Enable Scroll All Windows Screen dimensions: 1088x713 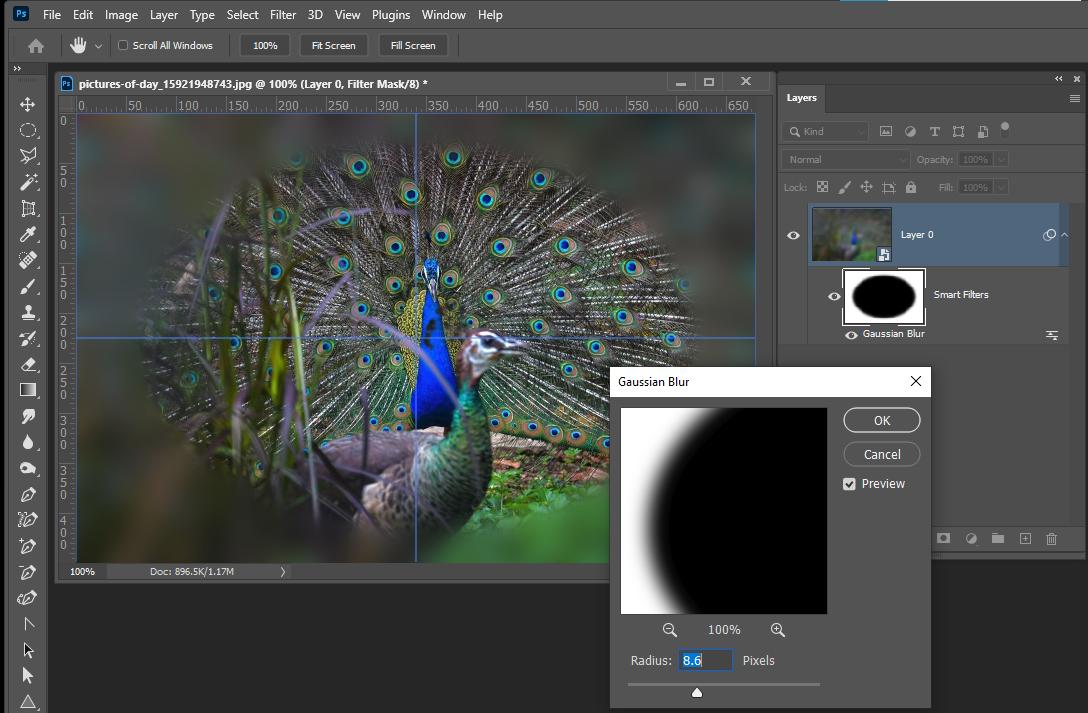tap(121, 45)
